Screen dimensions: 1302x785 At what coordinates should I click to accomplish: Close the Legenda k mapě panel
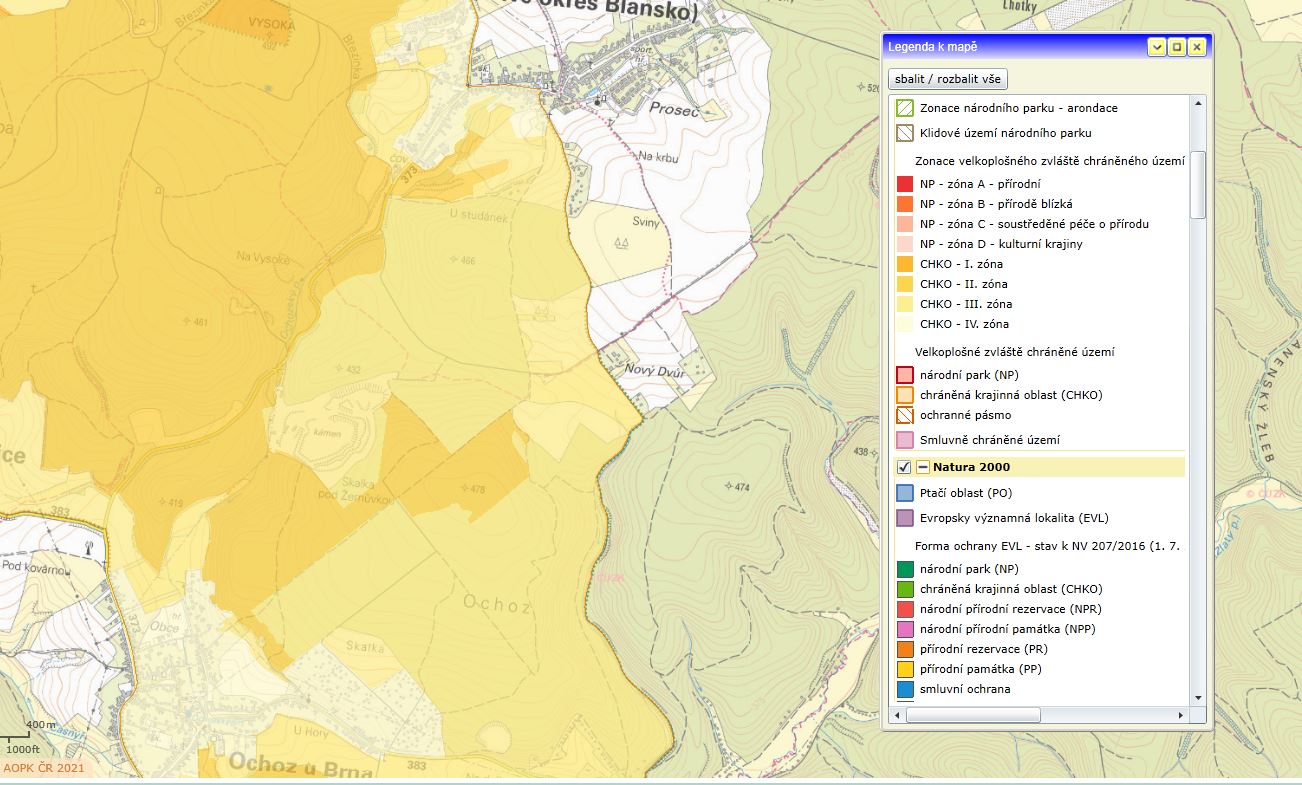pos(1196,47)
